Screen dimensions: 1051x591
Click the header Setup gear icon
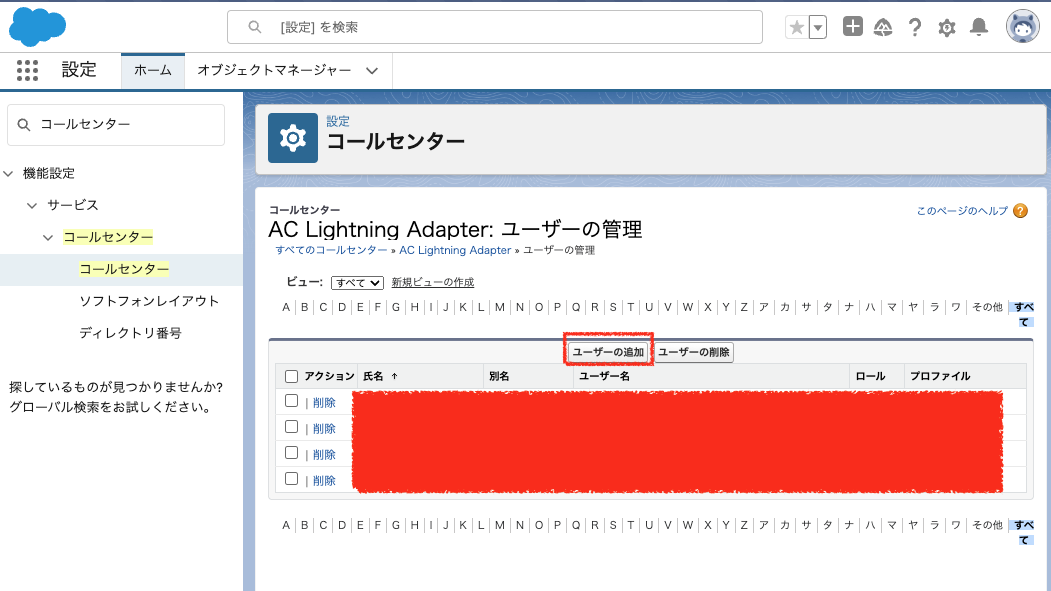946,27
